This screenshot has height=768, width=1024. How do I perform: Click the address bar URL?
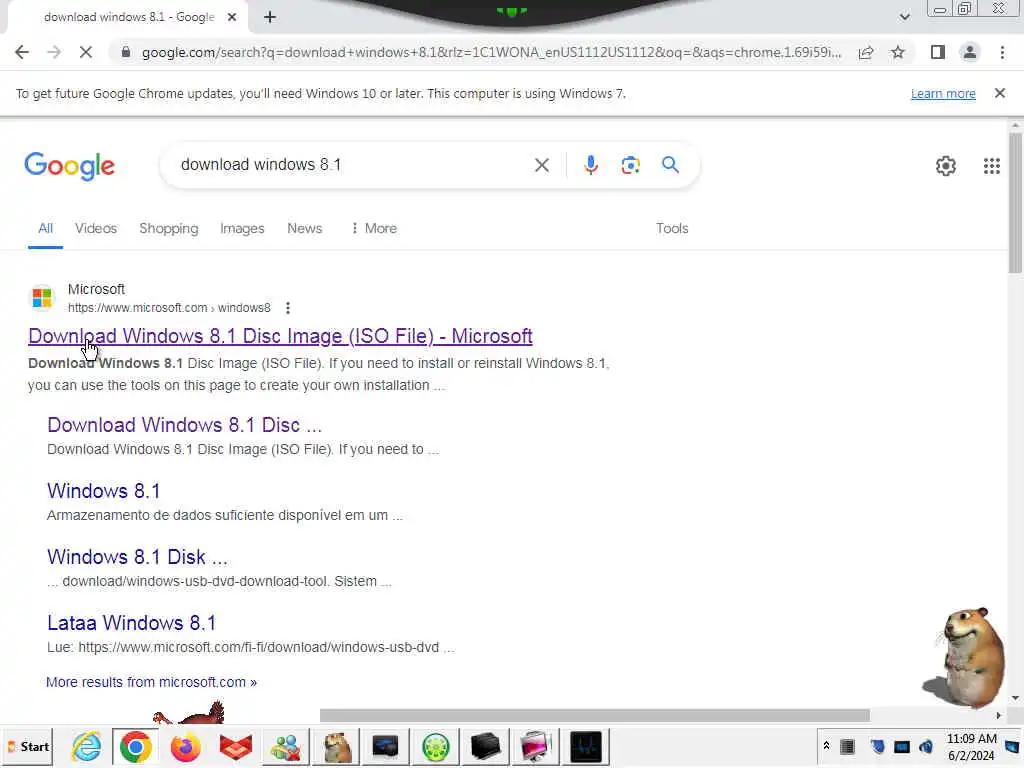tap(491, 52)
